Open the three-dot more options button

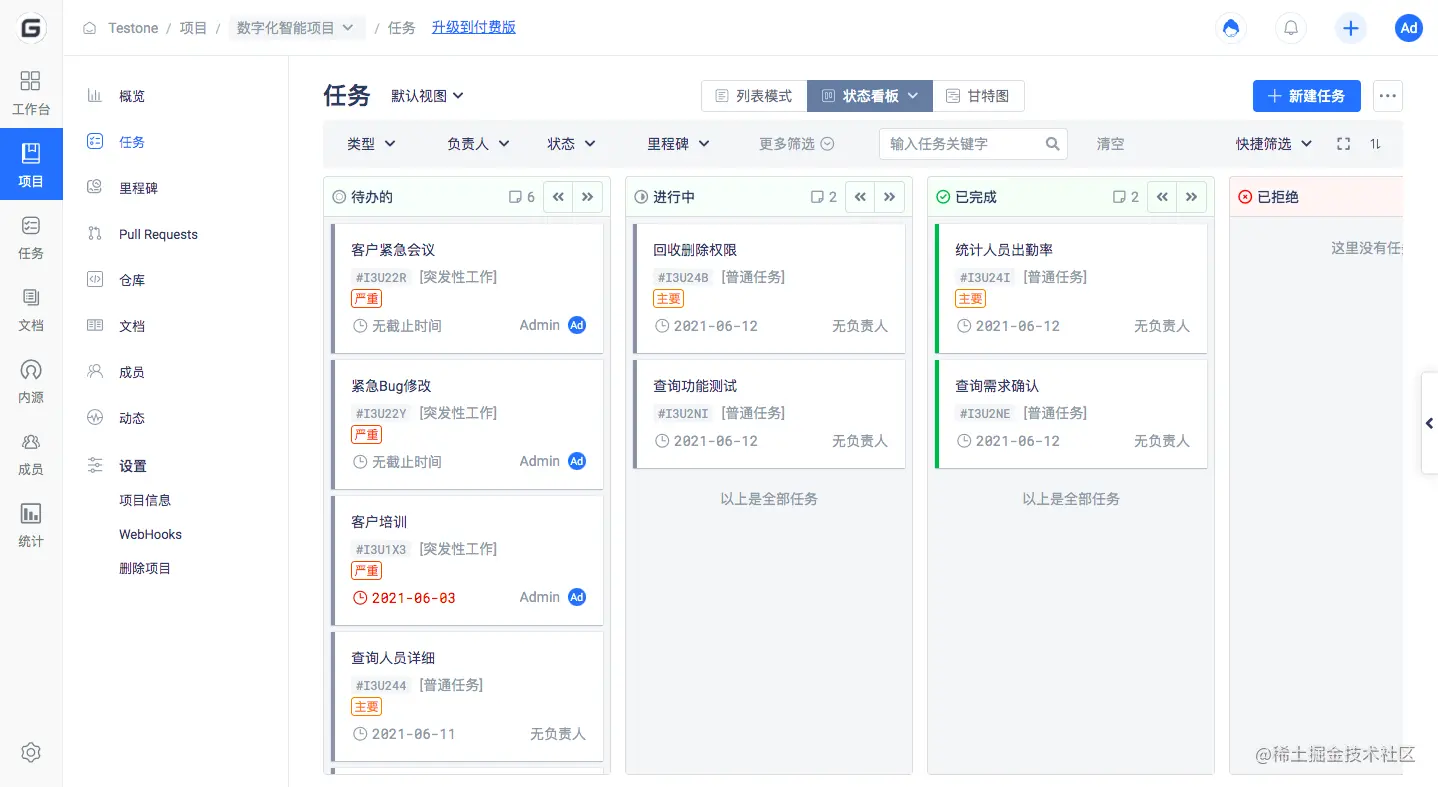(1387, 96)
